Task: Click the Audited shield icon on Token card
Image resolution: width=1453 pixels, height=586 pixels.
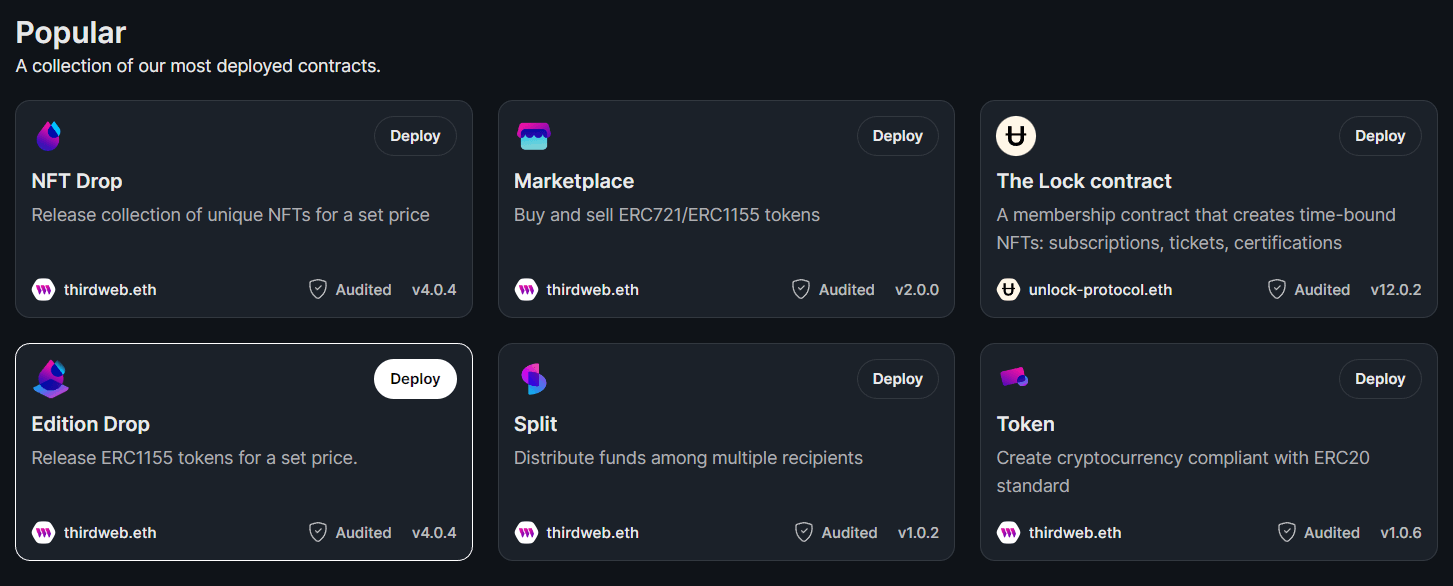Action: (x=1285, y=532)
